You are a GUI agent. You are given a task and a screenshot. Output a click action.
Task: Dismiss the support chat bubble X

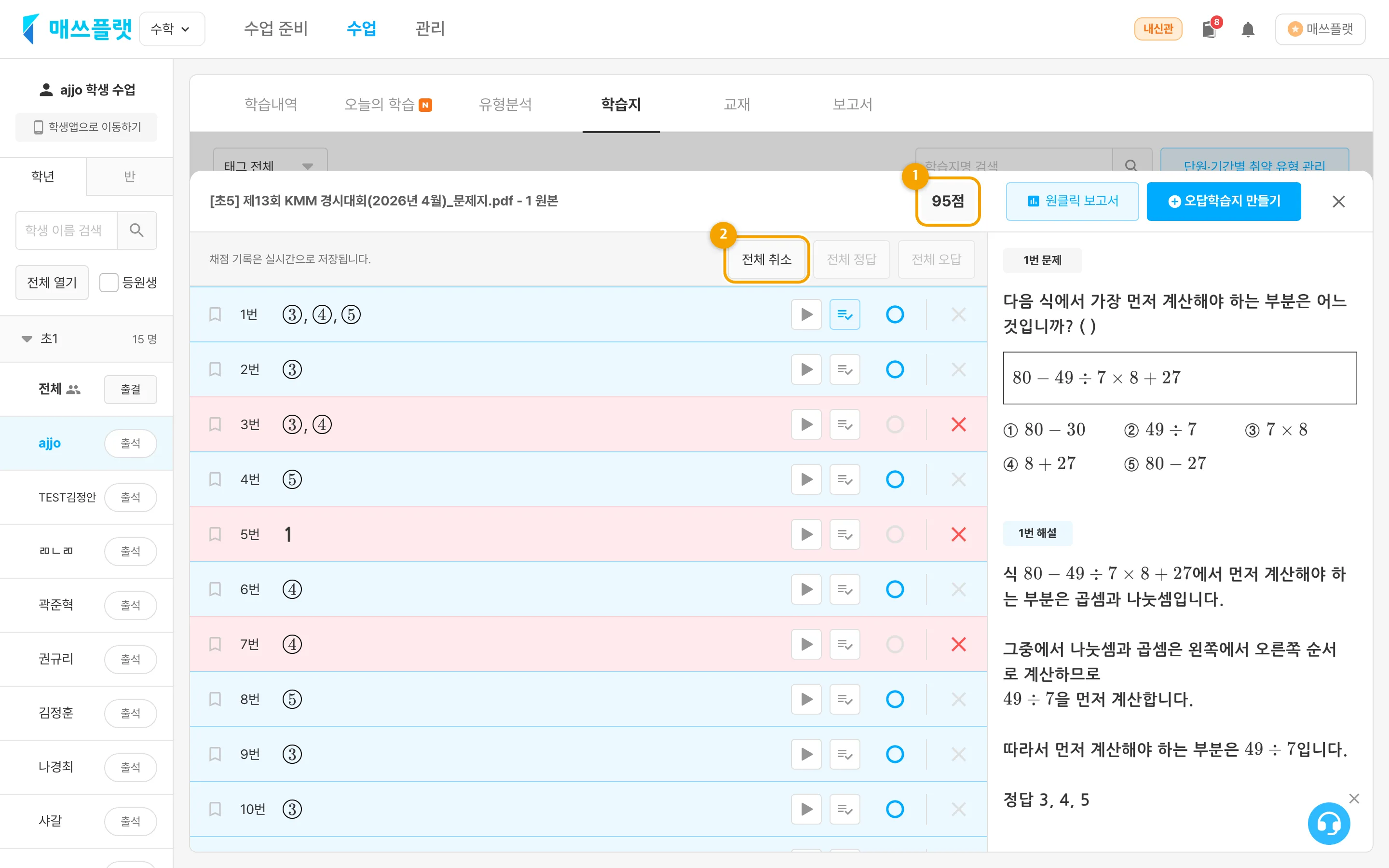click(1354, 799)
